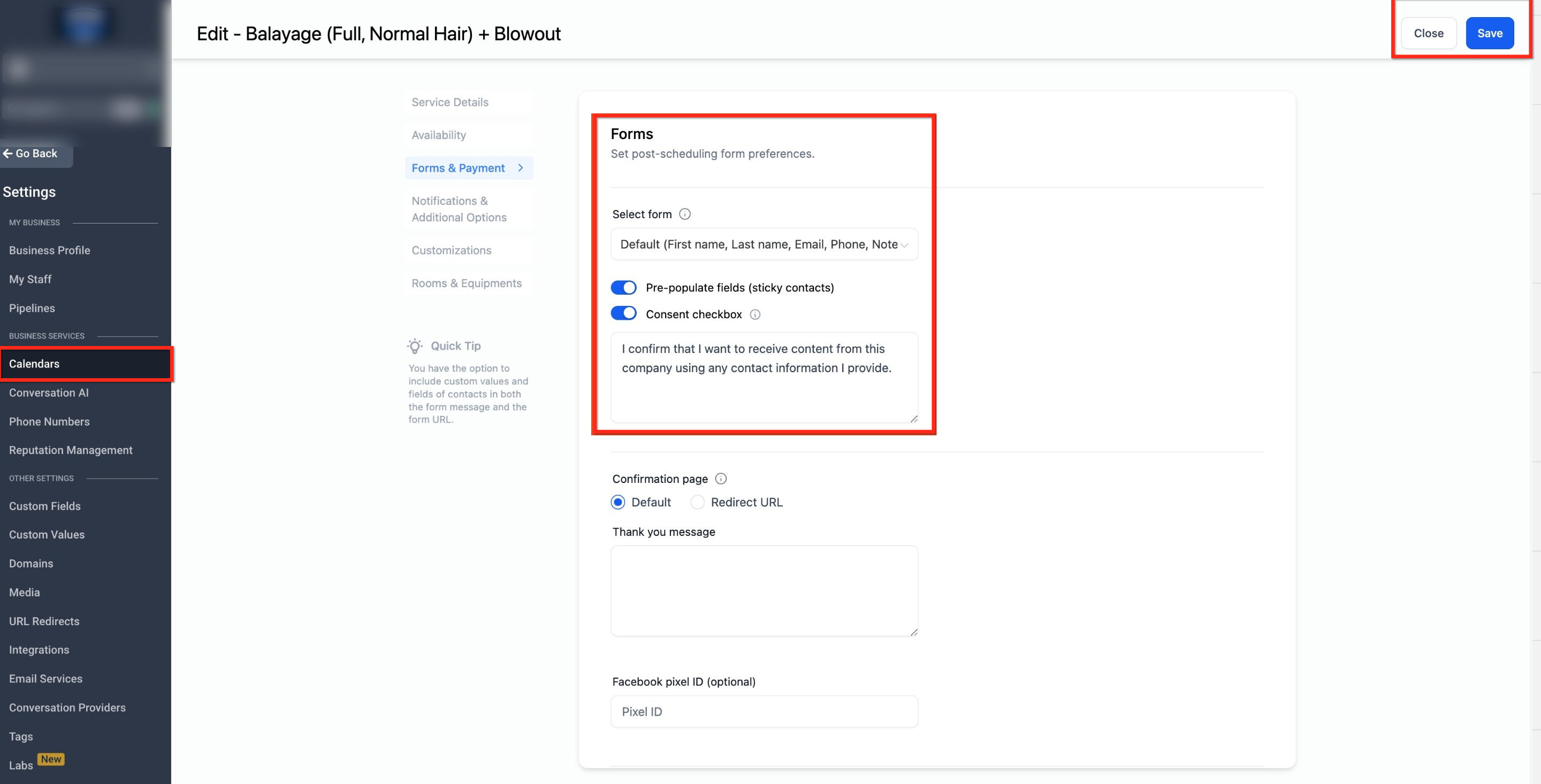The height and width of the screenshot is (784, 1541).
Task: Switch to Service Details tab
Action: (x=450, y=102)
